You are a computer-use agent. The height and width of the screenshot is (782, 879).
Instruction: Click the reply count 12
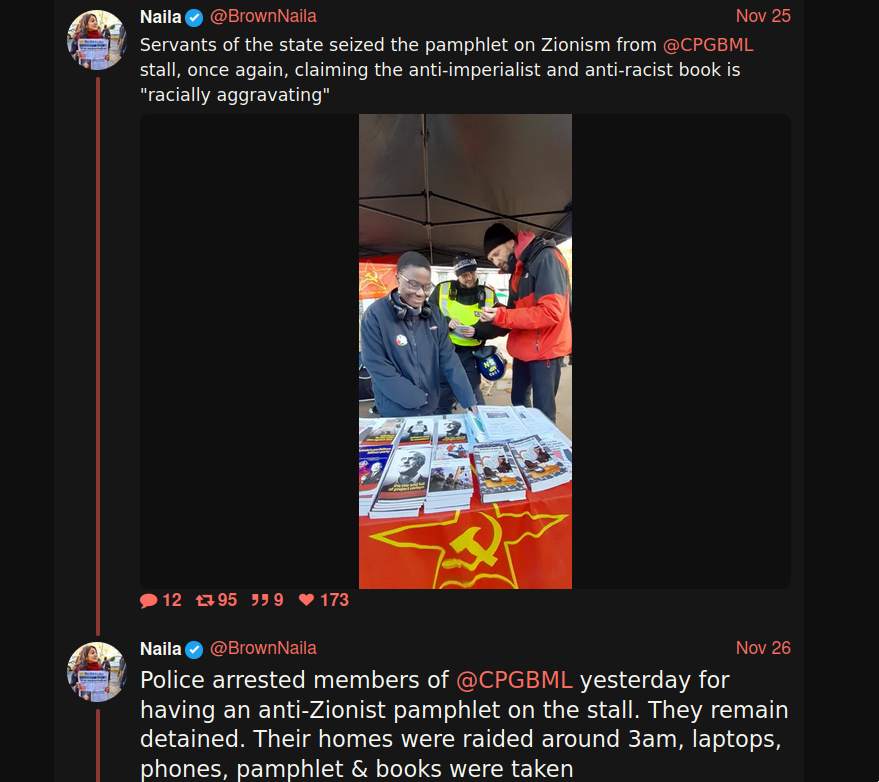click(172, 600)
